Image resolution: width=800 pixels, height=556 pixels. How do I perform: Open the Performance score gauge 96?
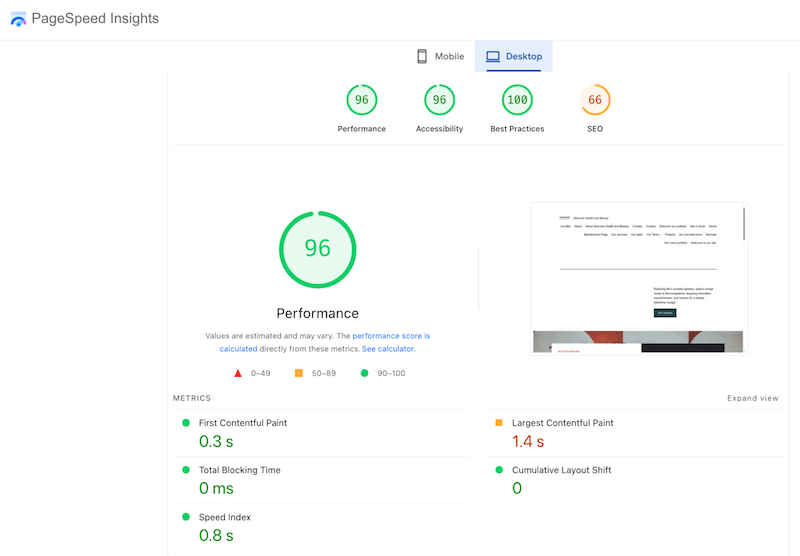click(362, 99)
